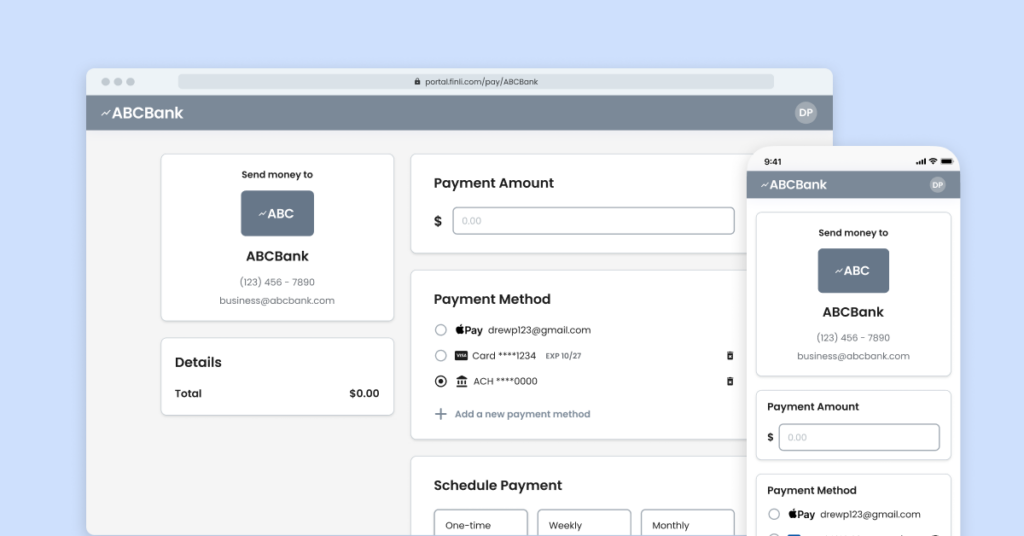The width and height of the screenshot is (1024, 536).
Task: Click the DP avatar in desktop header
Action: click(805, 112)
